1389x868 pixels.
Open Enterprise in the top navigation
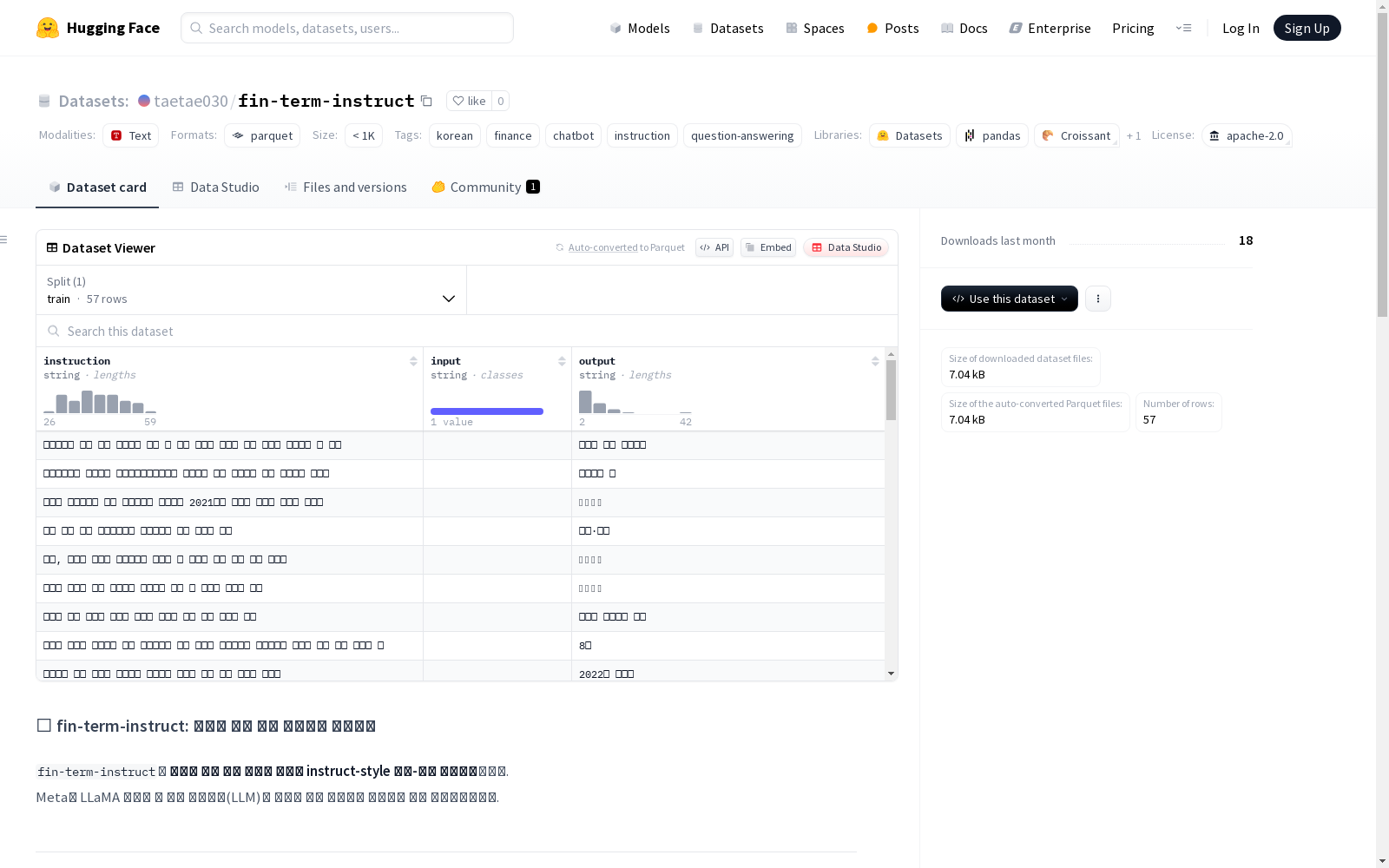click(1050, 28)
